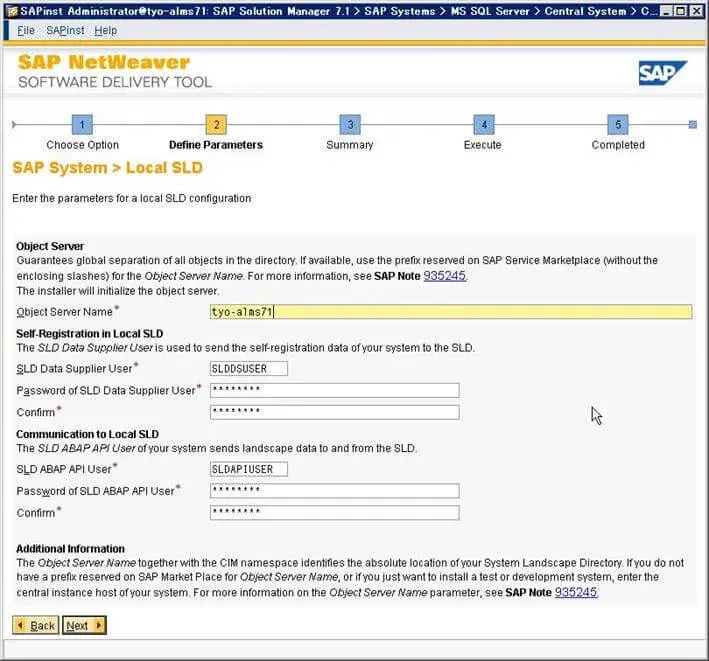Select step 4 Execute marker
The height and width of the screenshot is (661, 709).
[x=484, y=124]
